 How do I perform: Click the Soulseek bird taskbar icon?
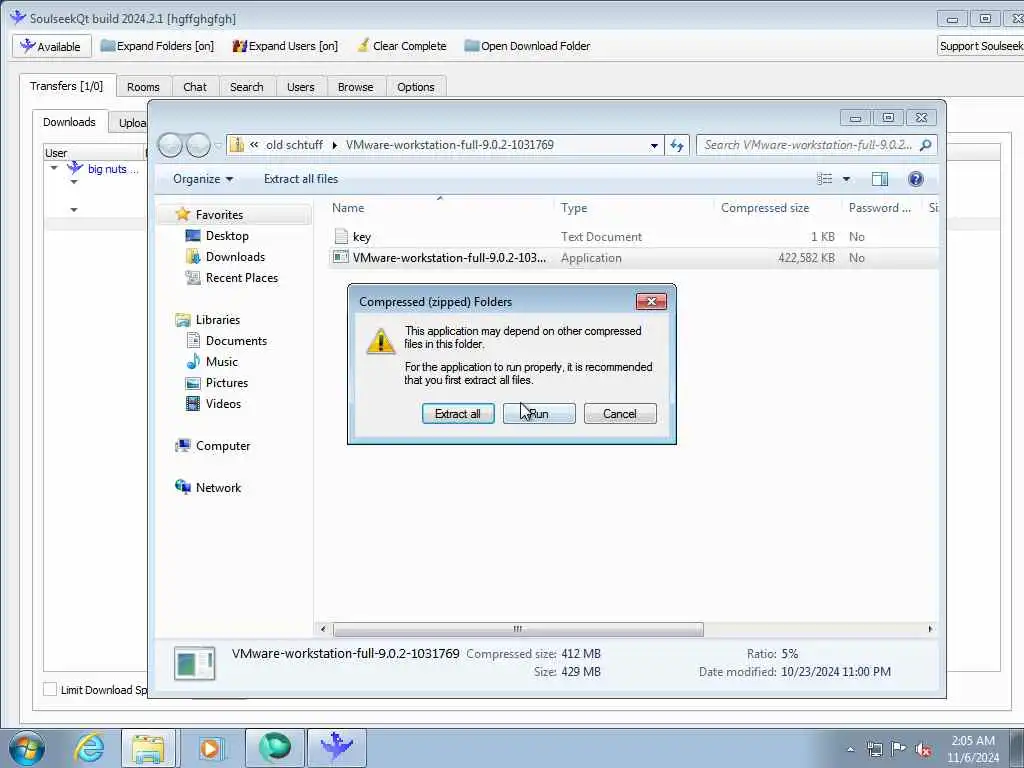pos(336,748)
